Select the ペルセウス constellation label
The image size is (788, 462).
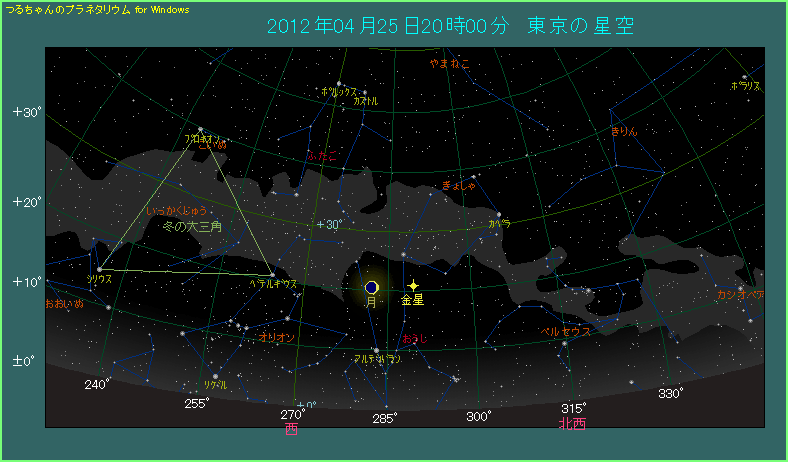pyautogui.click(x=566, y=330)
